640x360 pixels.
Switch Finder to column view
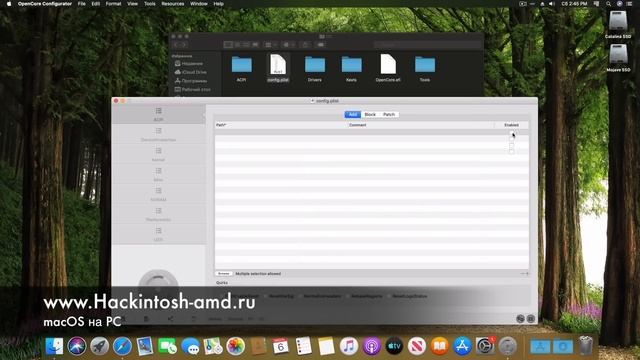(247, 44)
